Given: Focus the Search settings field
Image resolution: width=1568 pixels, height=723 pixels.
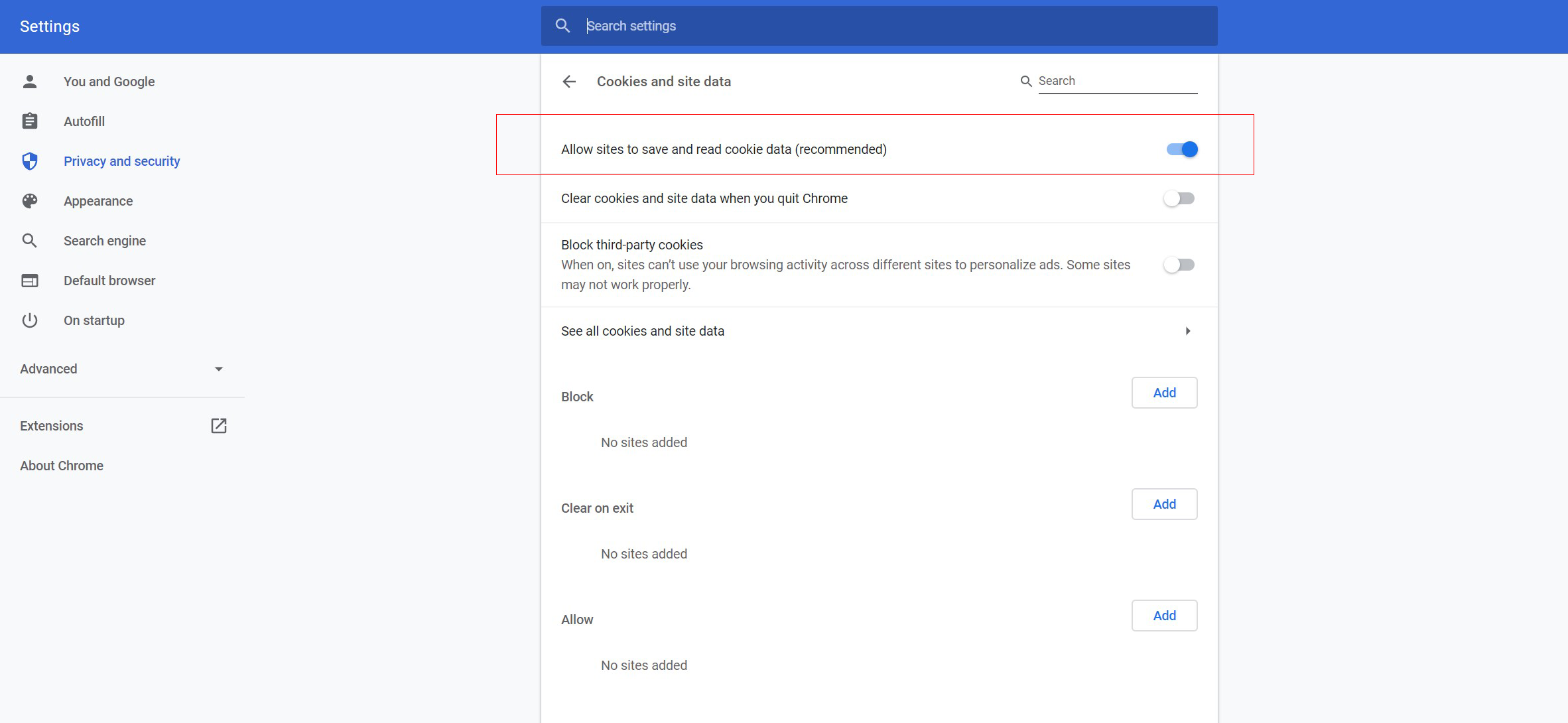Looking at the screenshot, I should [879, 26].
